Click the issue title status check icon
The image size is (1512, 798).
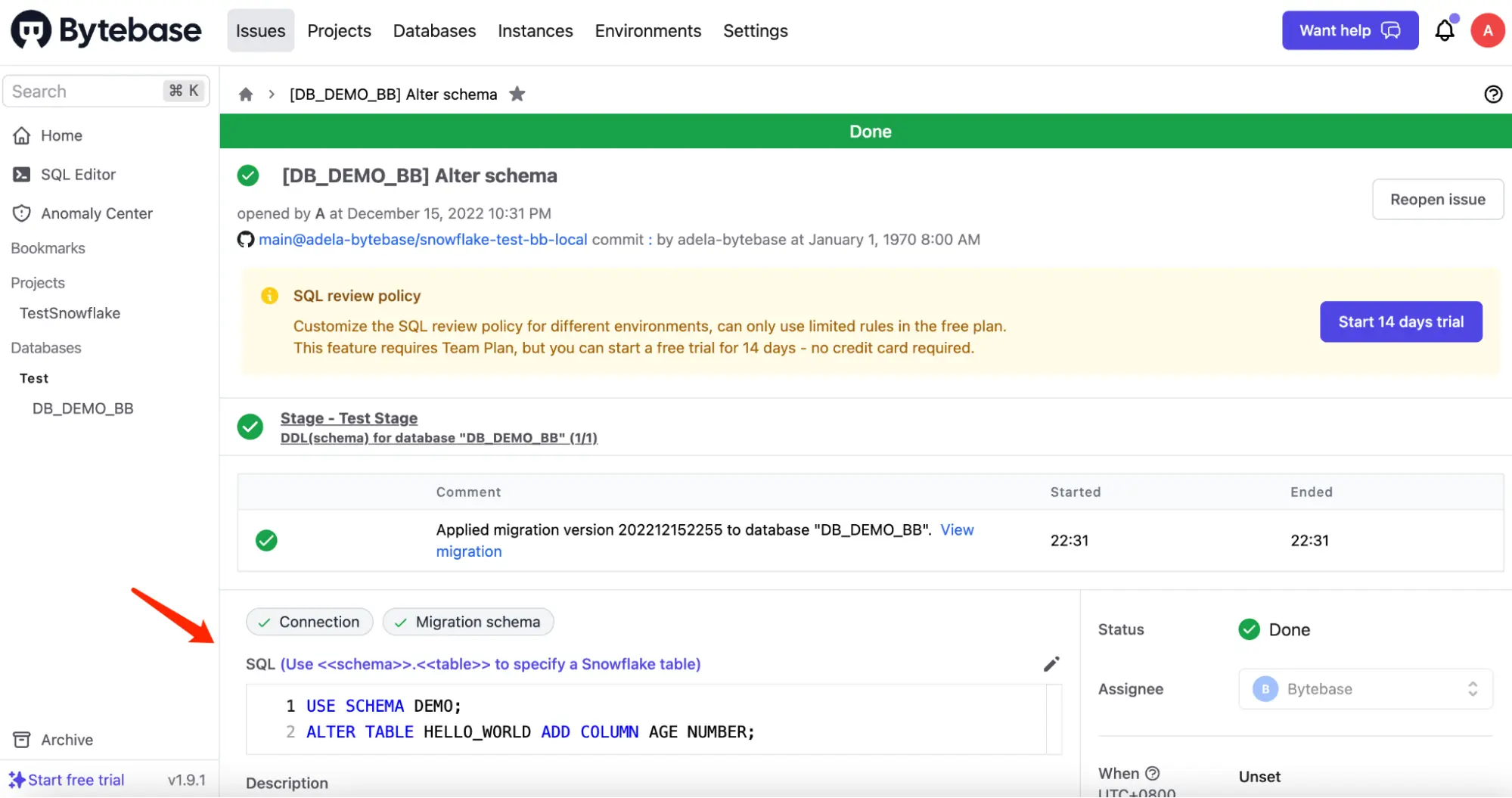(x=248, y=175)
